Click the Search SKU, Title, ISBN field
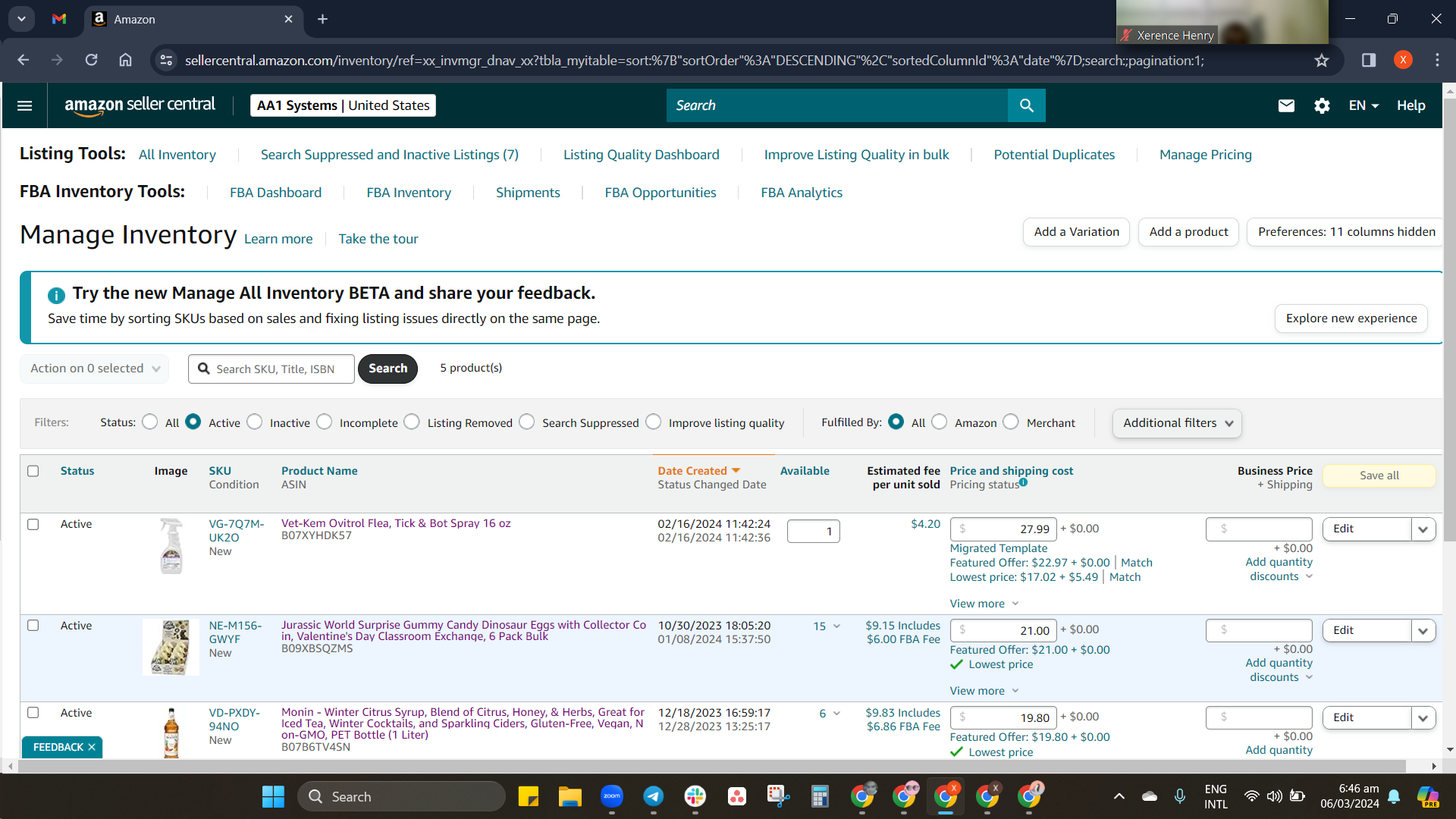 tap(271, 369)
